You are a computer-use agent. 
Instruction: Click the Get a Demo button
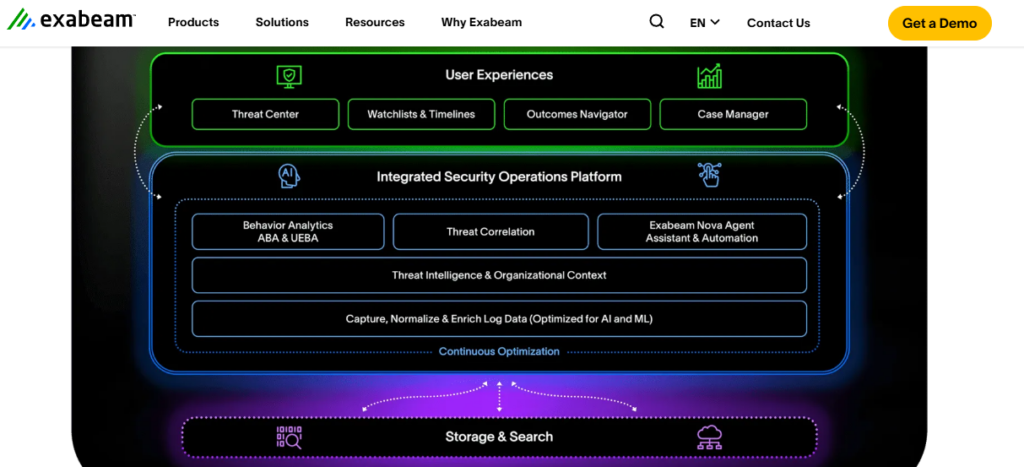[940, 23]
